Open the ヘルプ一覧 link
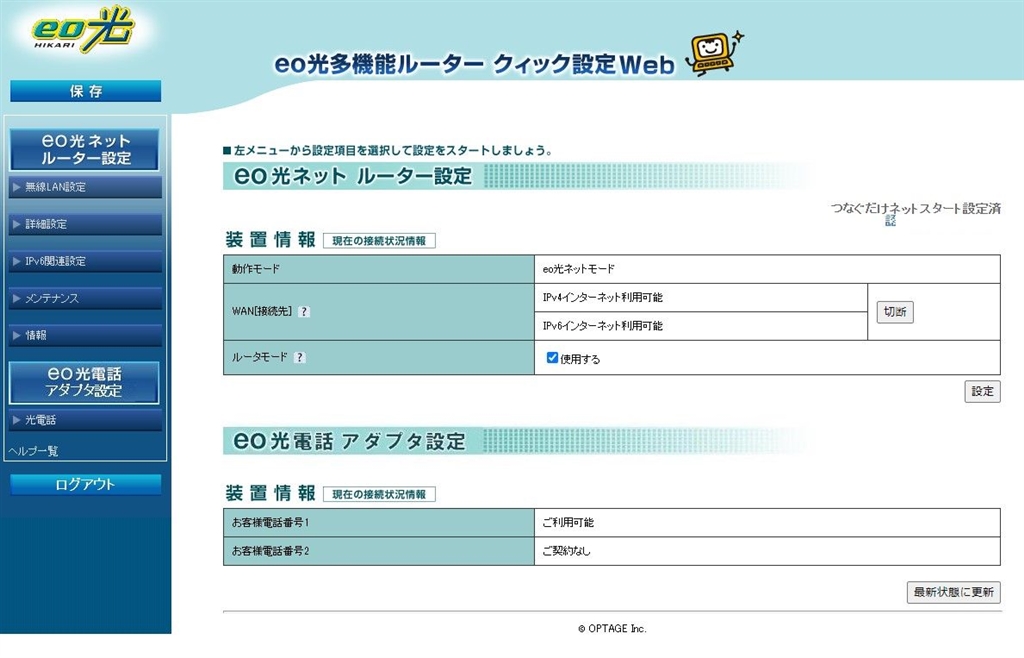The height and width of the screenshot is (658, 1024). [34, 451]
